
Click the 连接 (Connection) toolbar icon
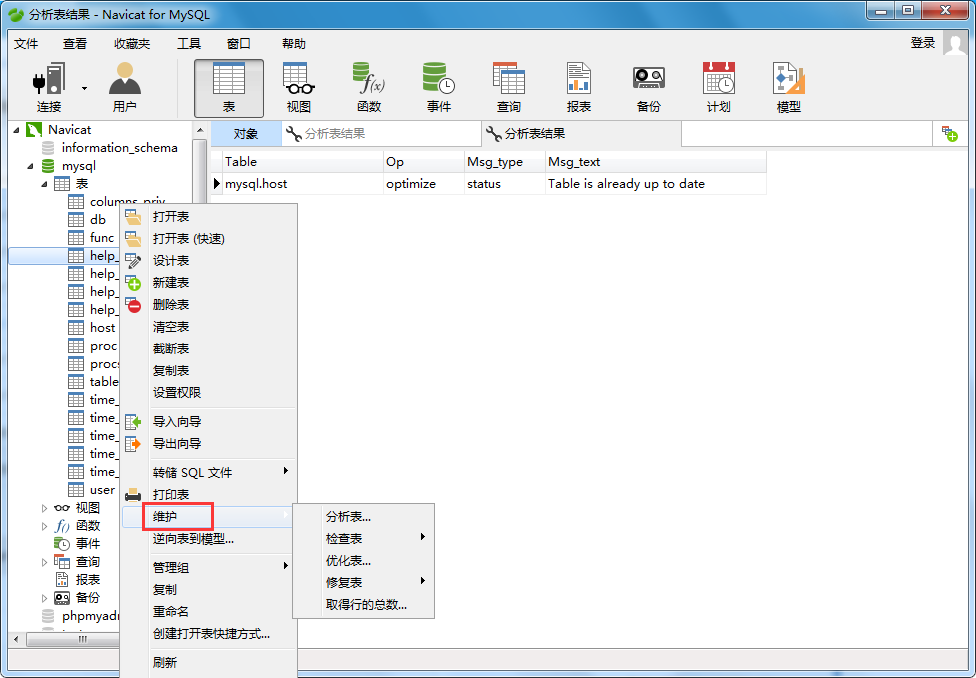tap(49, 87)
